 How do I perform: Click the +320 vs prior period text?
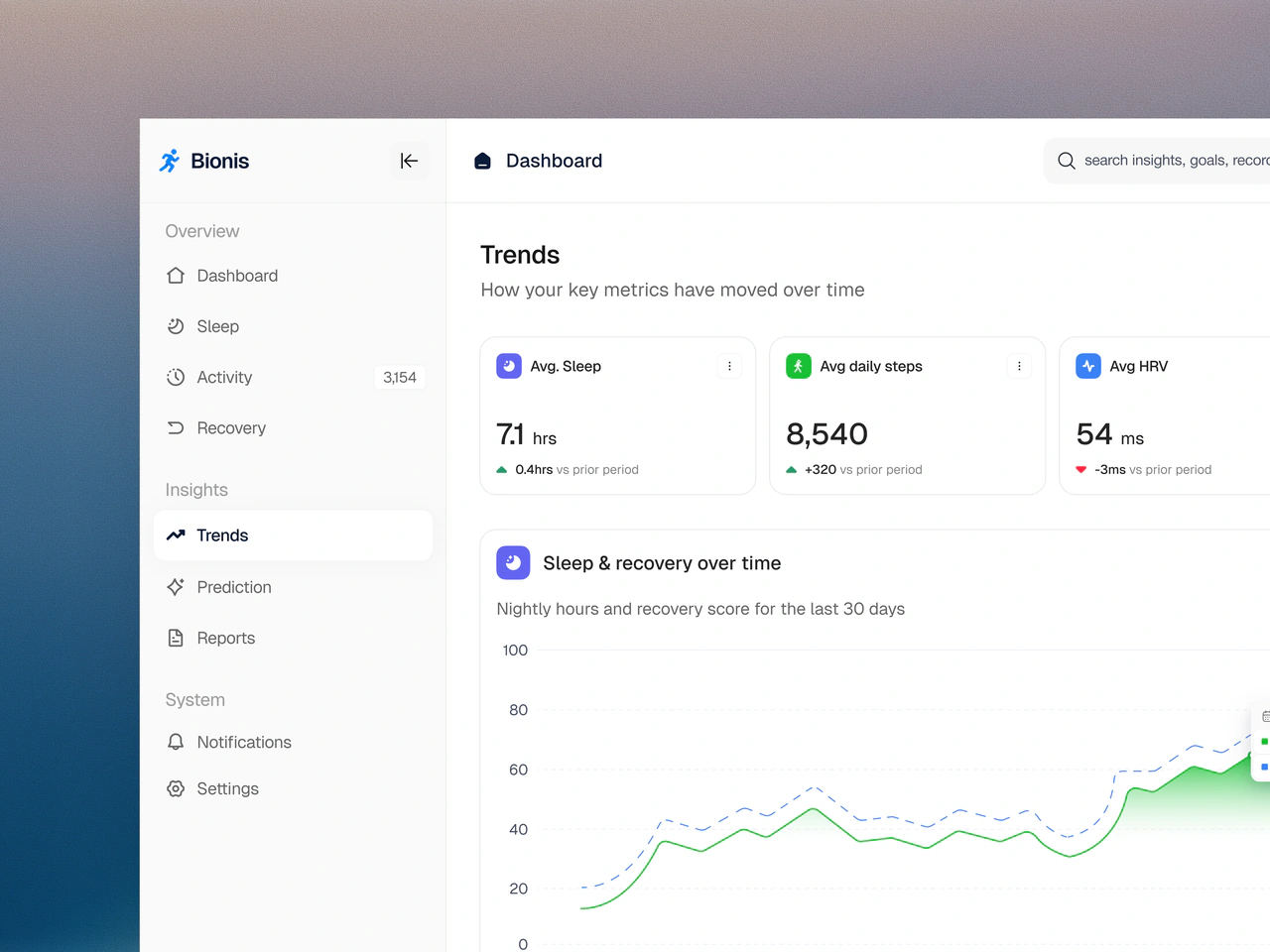[863, 470]
